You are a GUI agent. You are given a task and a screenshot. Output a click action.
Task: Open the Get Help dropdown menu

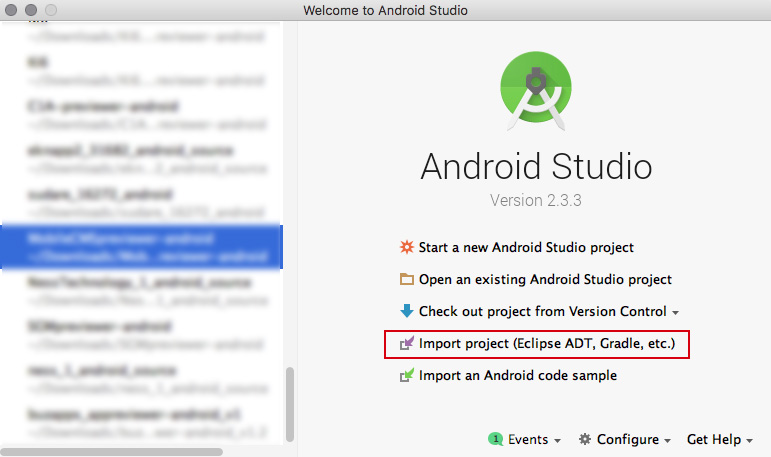[720, 439]
